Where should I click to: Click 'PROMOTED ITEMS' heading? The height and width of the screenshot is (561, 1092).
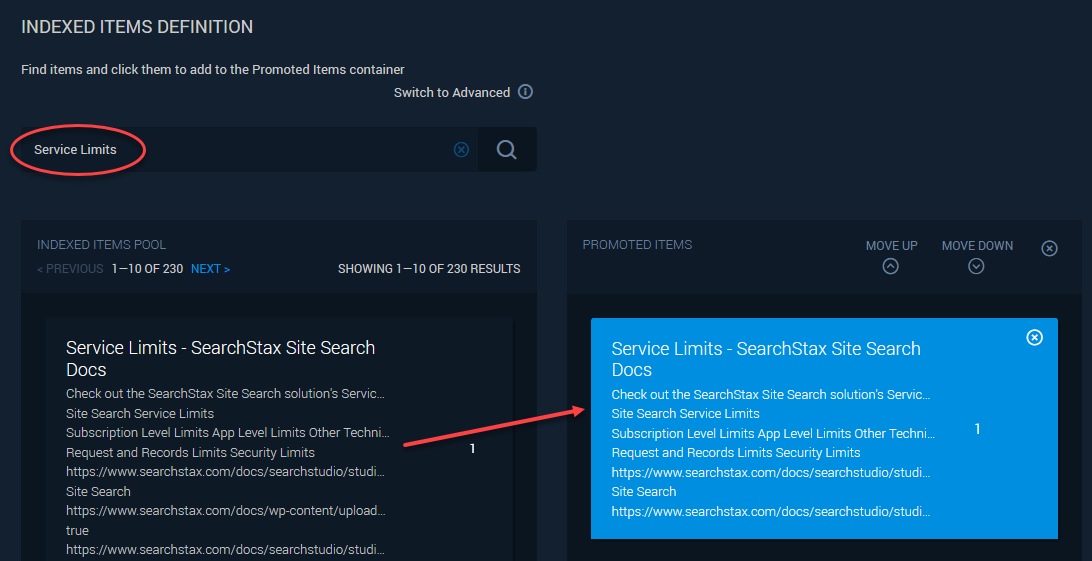(637, 245)
